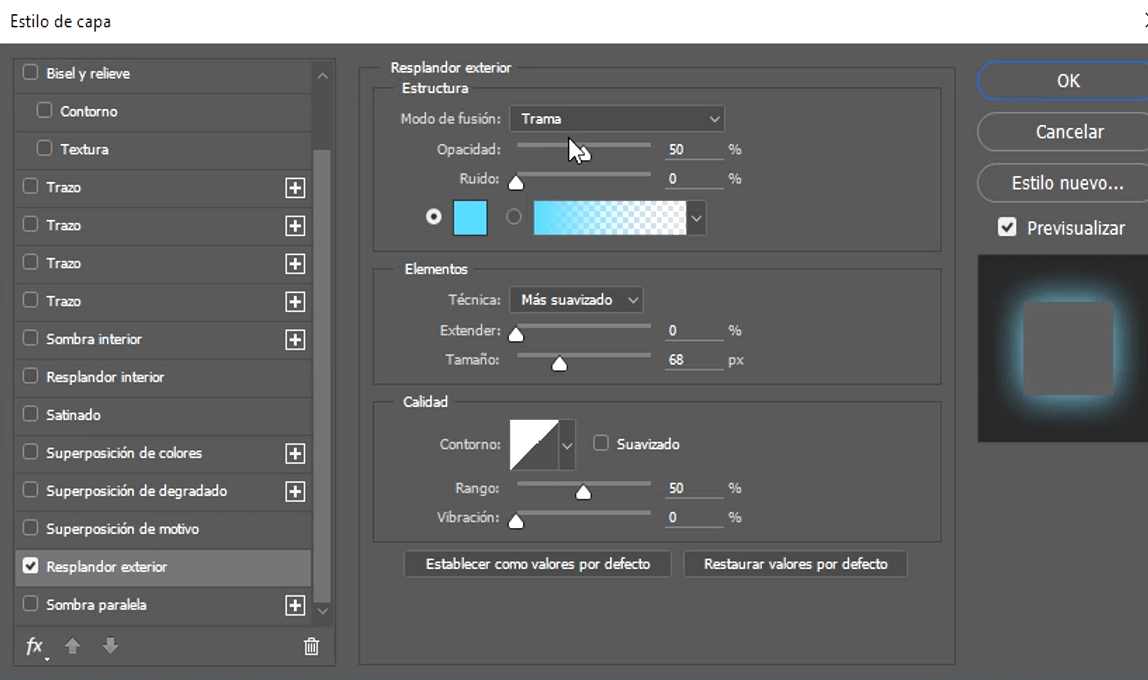This screenshot has width=1148, height=680.
Task: Select the Sombra interior style row
Action: click(x=163, y=340)
